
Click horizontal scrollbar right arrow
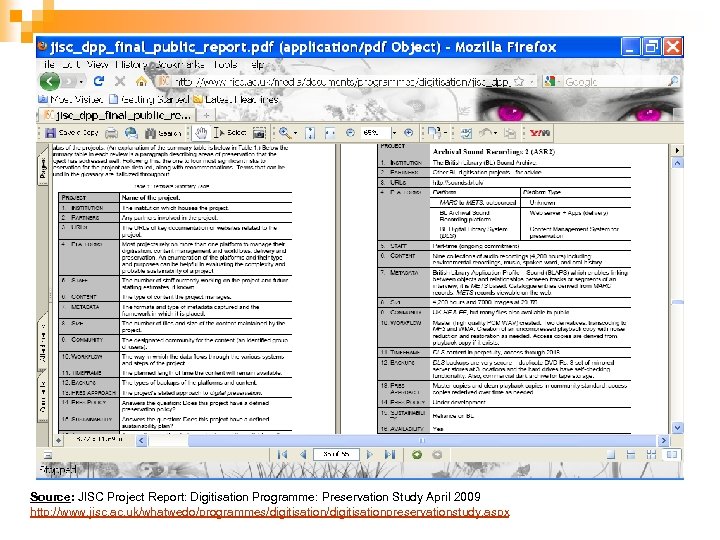pos(663,440)
